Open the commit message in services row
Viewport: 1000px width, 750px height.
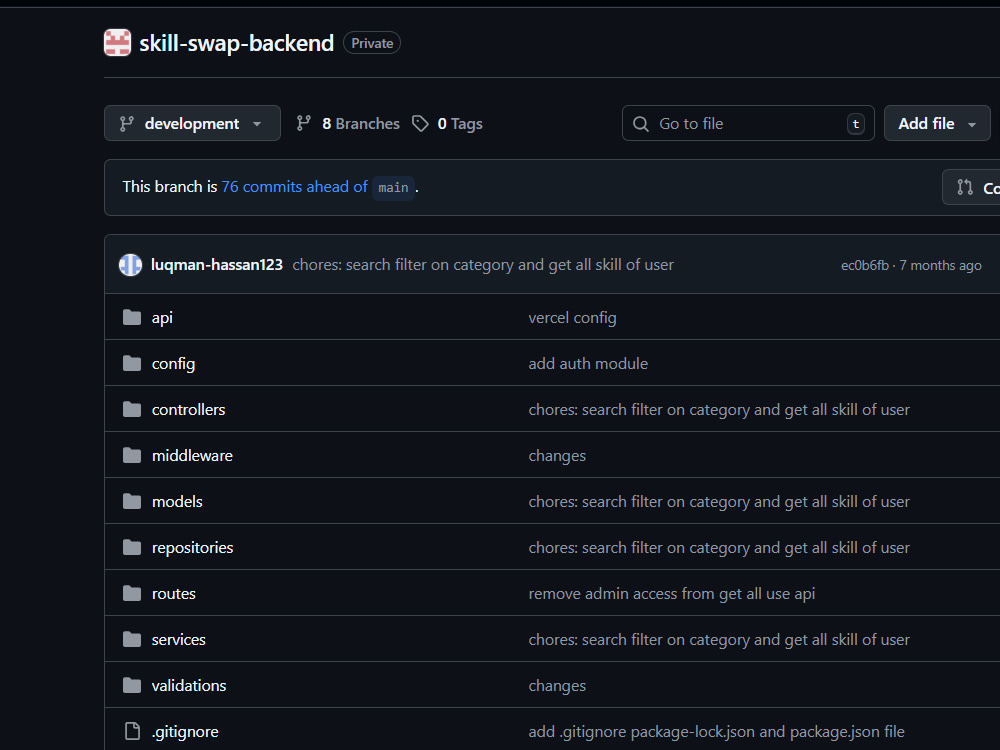(x=719, y=639)
